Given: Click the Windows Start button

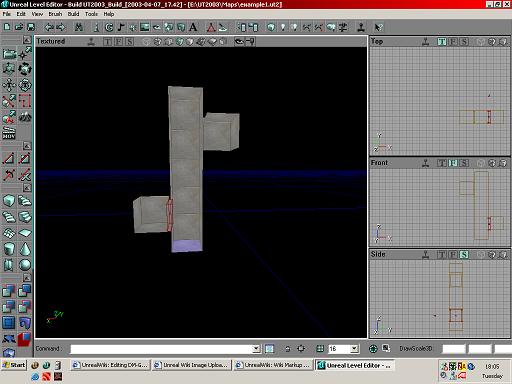Looking at the screenshot, I should [x=14, y=365].
